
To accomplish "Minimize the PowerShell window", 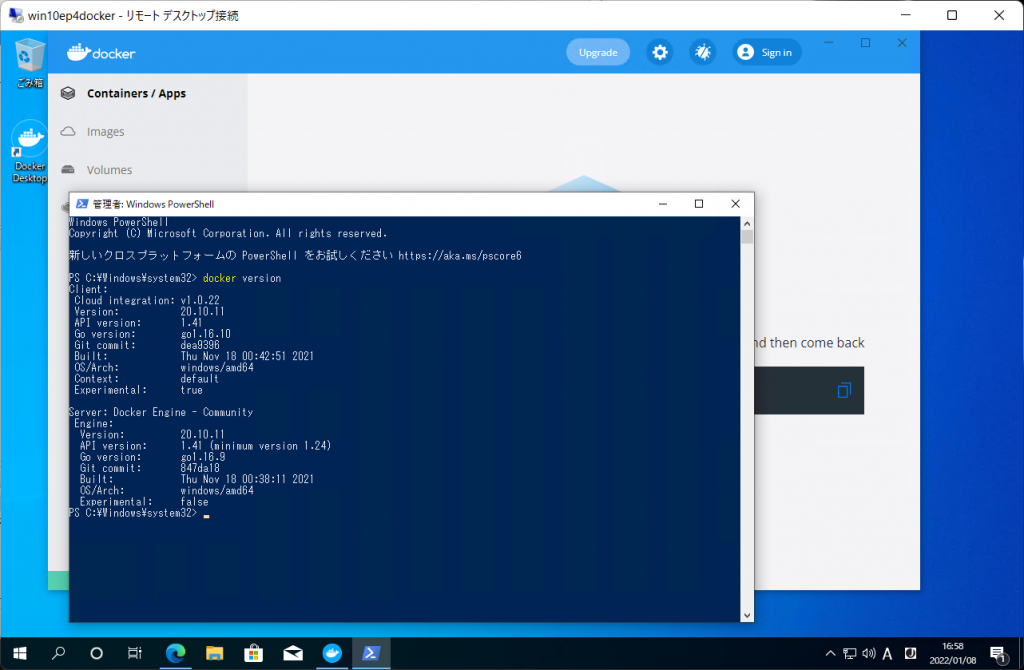I will [x=663, y=204].
